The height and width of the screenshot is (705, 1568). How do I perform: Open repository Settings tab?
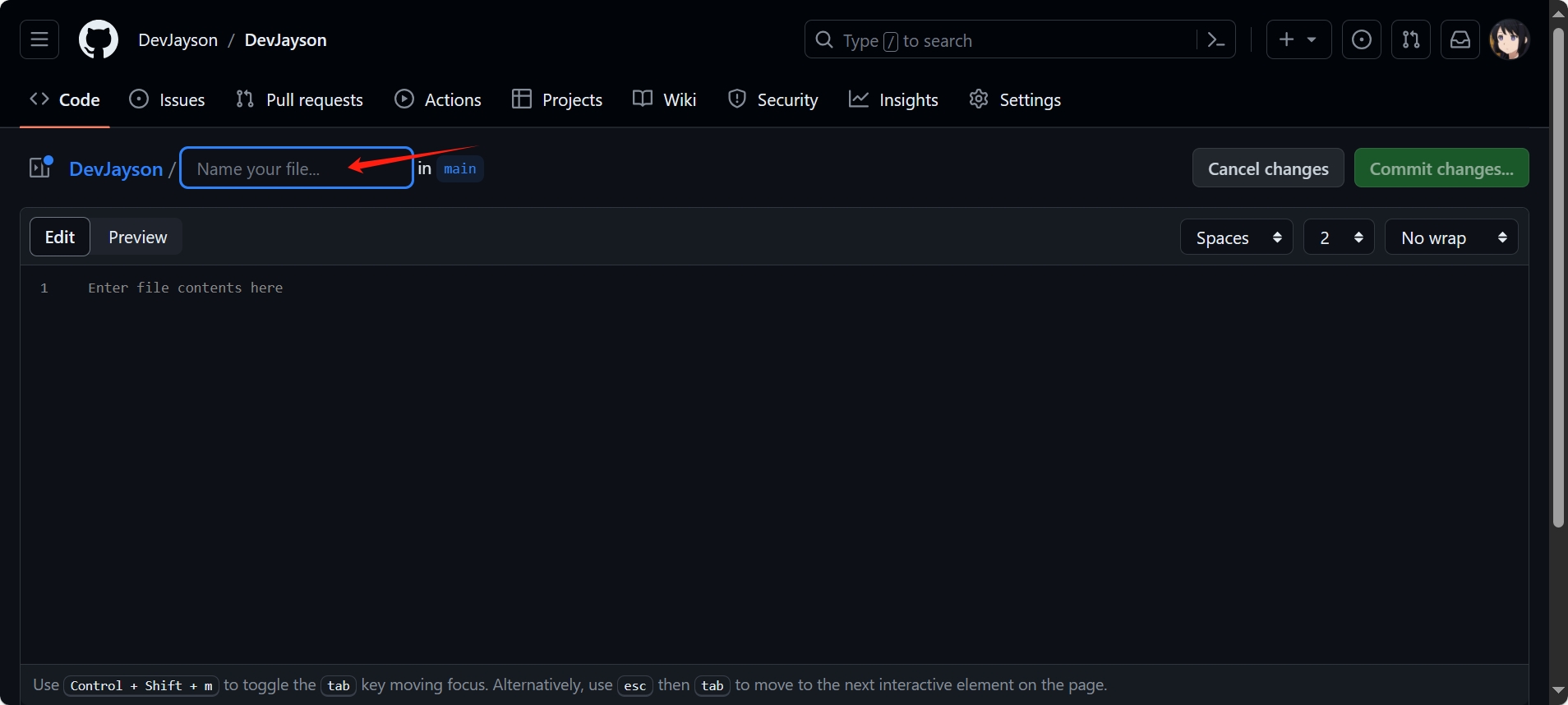click(1015, 99)
